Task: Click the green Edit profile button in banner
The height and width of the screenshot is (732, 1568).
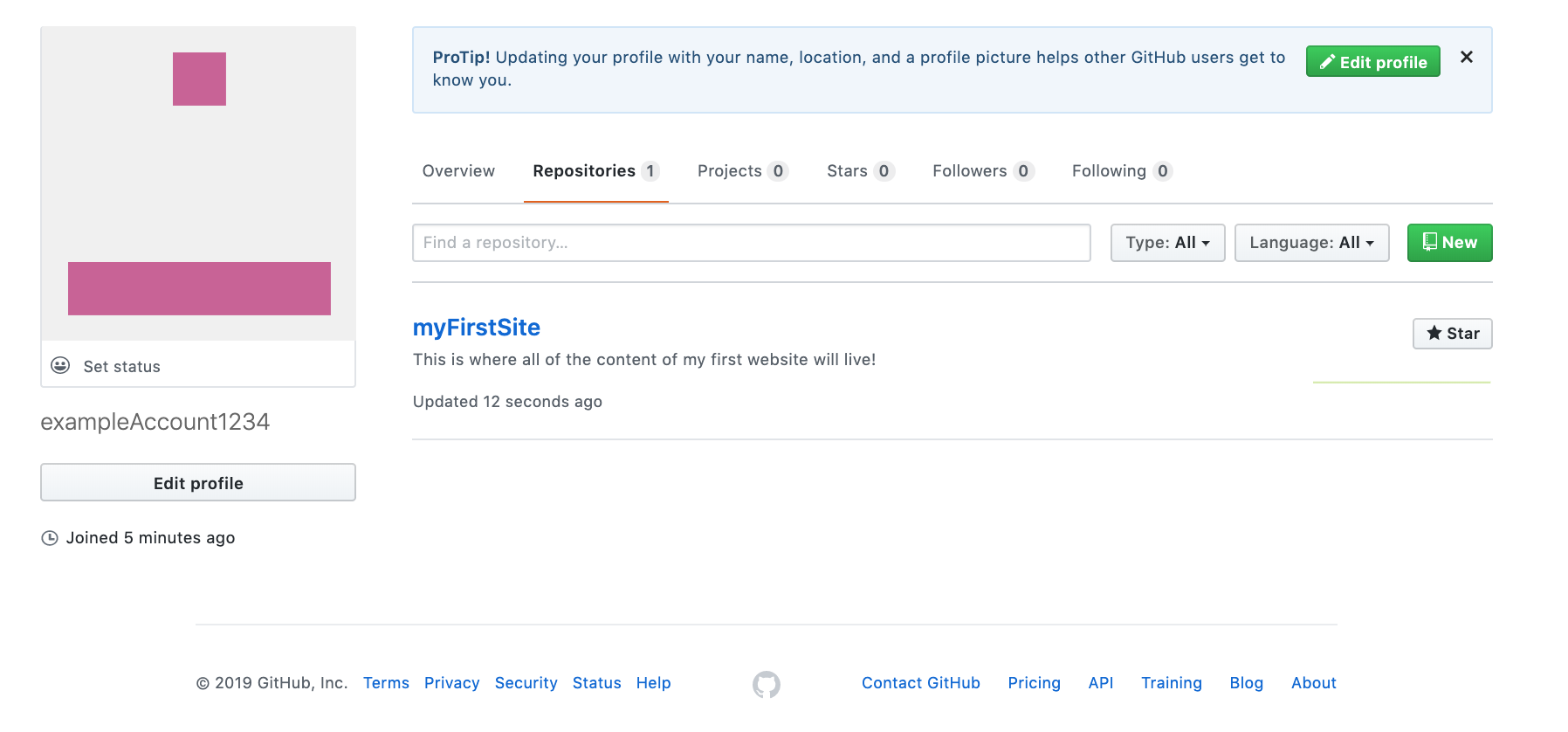Action: pyautogui.click(x=1372, y=62)
